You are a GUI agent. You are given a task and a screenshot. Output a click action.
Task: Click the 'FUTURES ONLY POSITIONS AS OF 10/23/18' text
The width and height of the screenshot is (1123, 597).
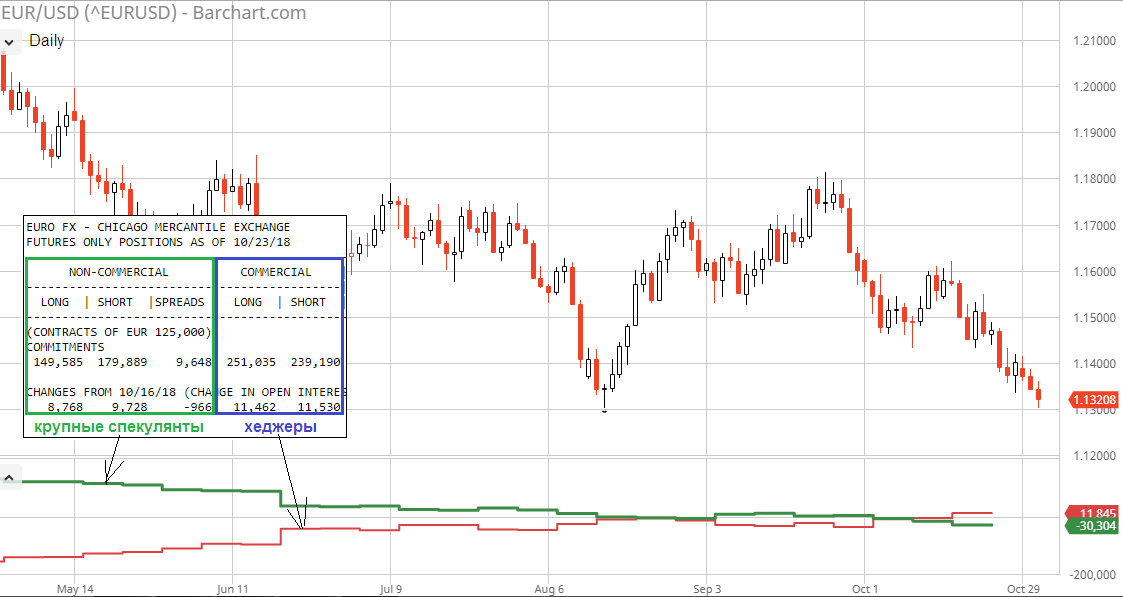point(158,242)
